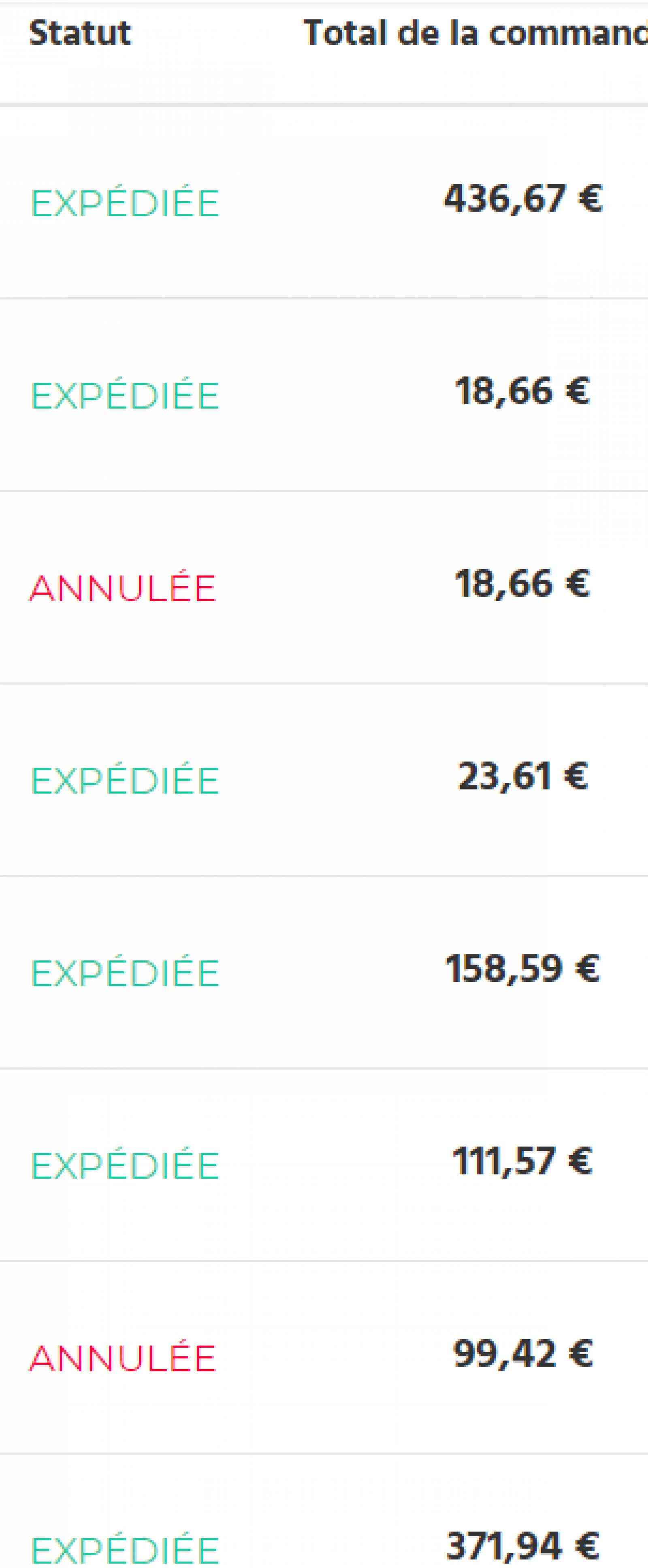The image size is (648, 1568).
Task: Select the 18,66 € total of the shipped order
Action: (523, 391)
